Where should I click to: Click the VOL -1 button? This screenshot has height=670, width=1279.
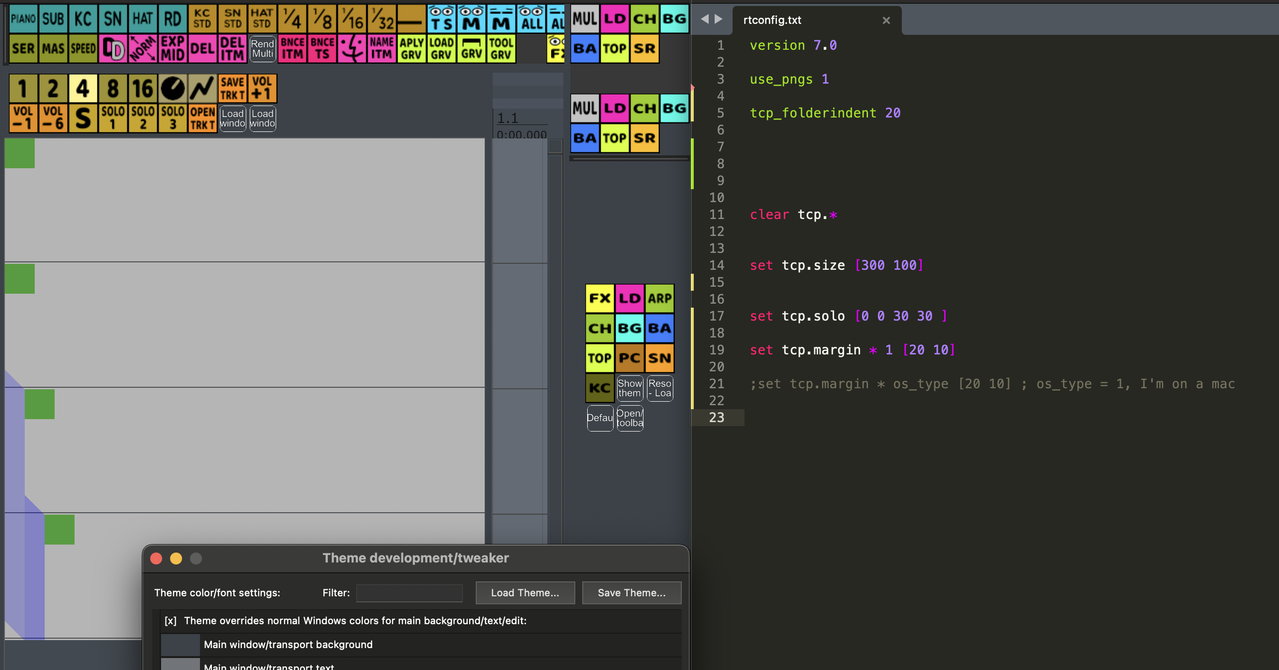point(23,118)
